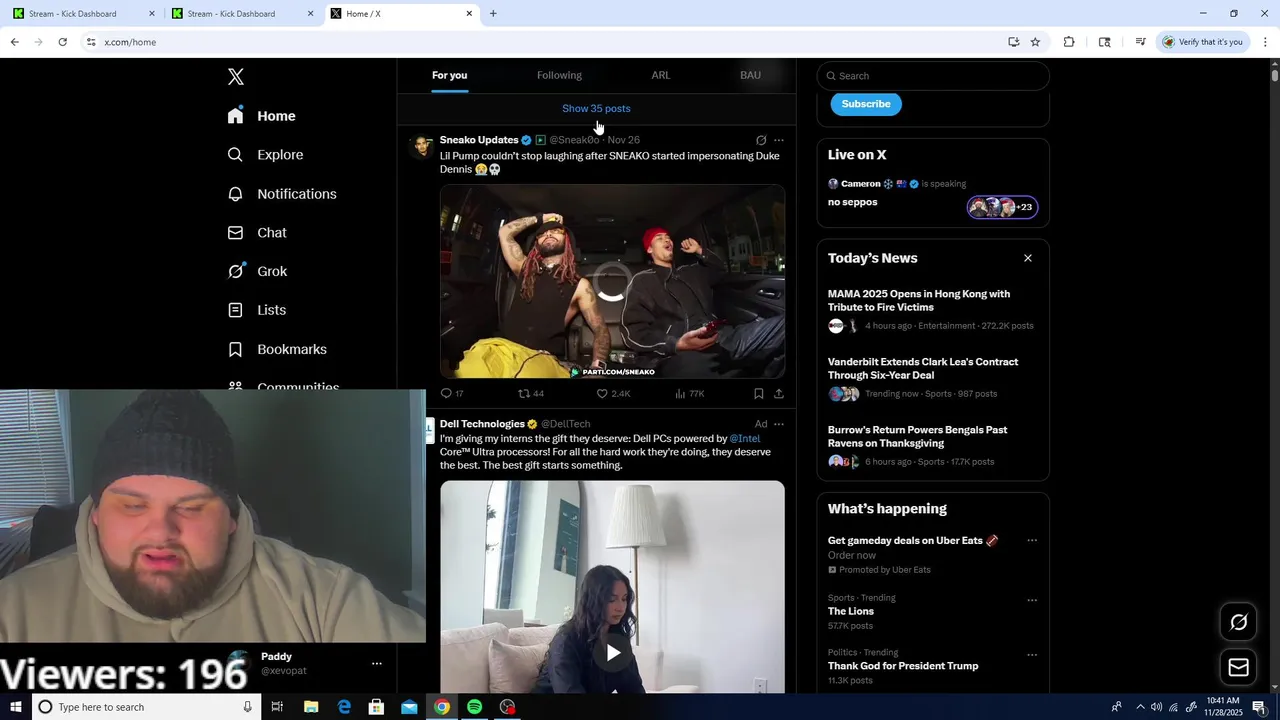Repost the Sneako Updates post

coord(531,394)
